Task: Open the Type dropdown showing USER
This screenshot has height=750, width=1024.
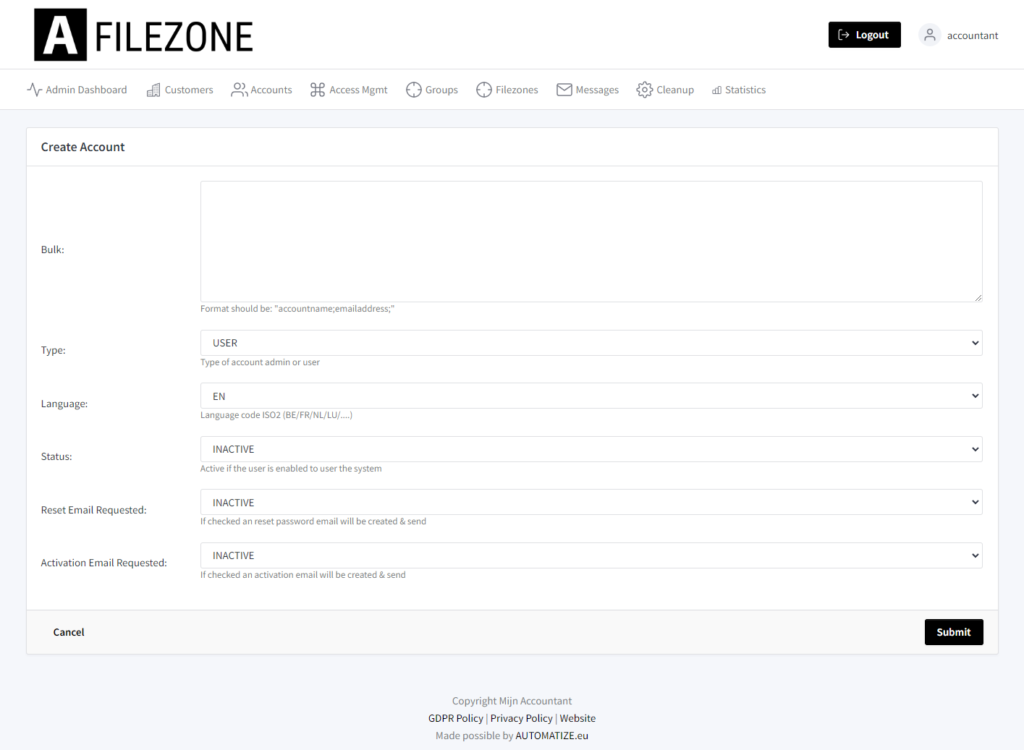Action: (x=591, y=343)
